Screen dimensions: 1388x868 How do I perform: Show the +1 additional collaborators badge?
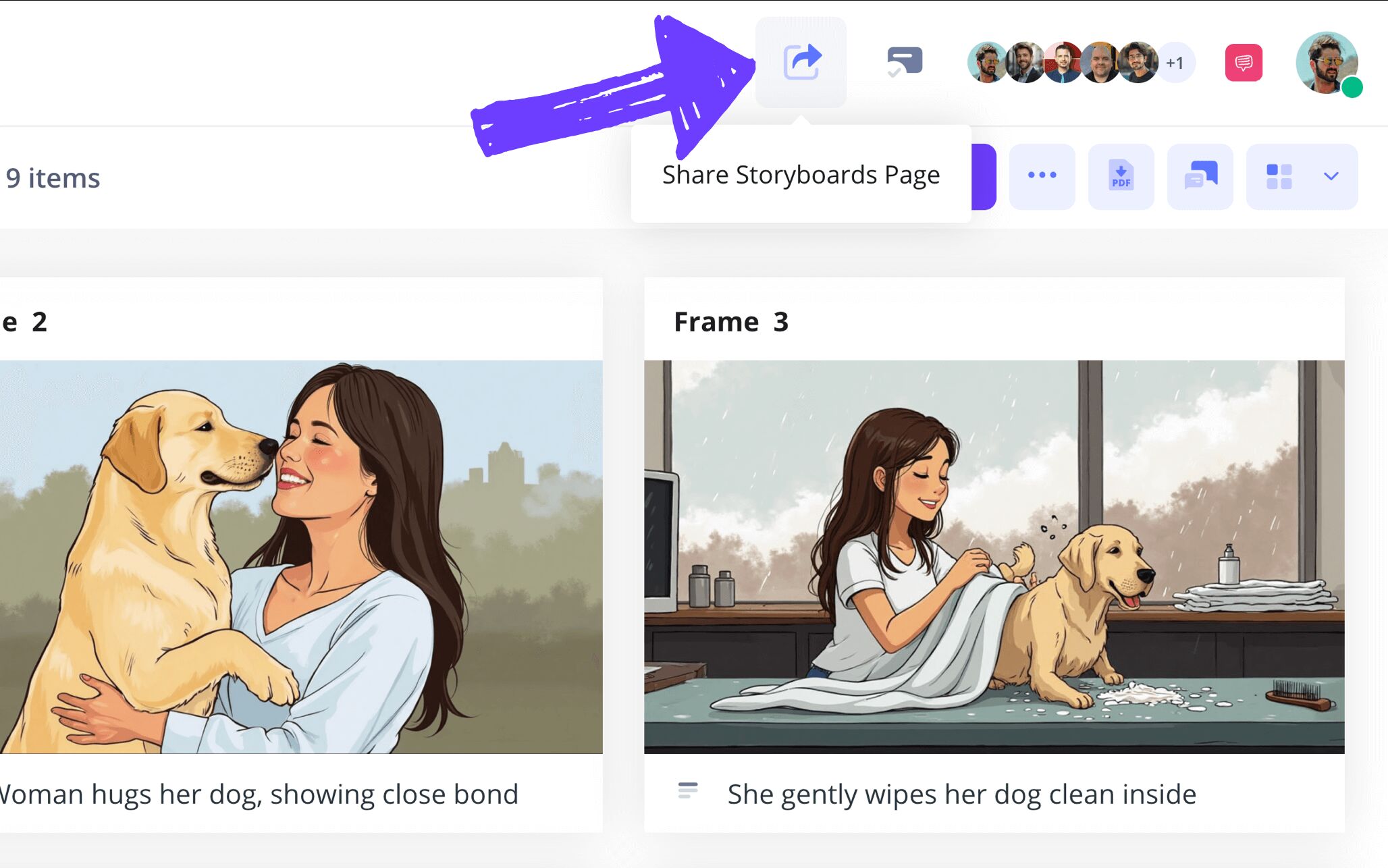(x=1175, y=63)
